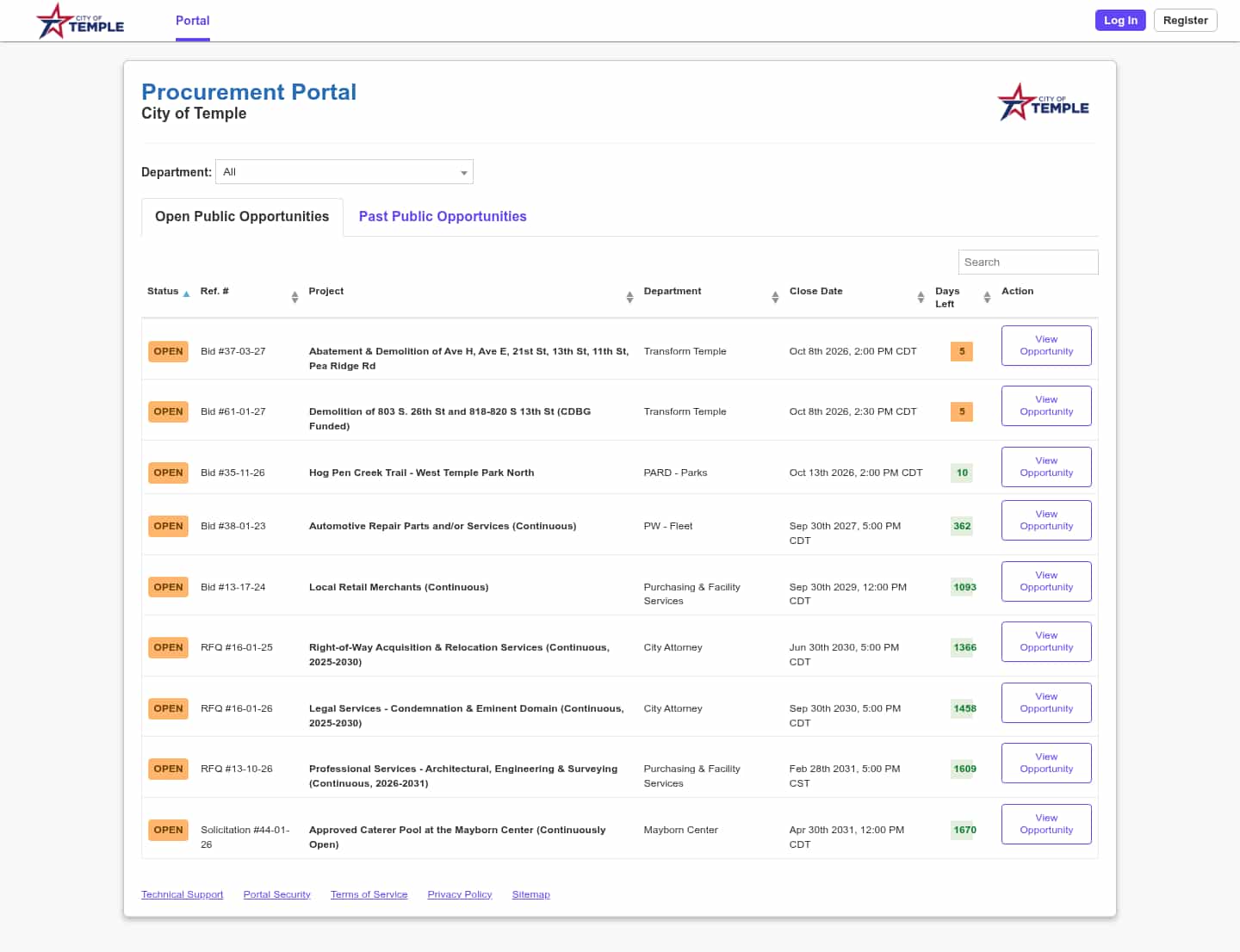Sort table by Close Date arrows
Screen dimensions: 1240x952
921,297
